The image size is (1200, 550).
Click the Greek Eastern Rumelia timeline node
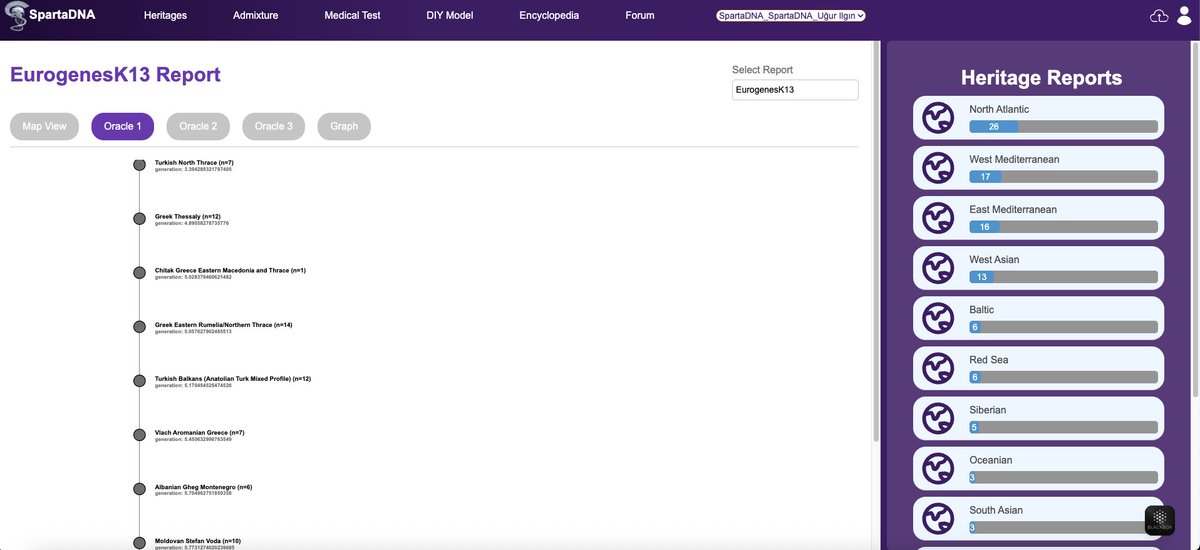139,326
